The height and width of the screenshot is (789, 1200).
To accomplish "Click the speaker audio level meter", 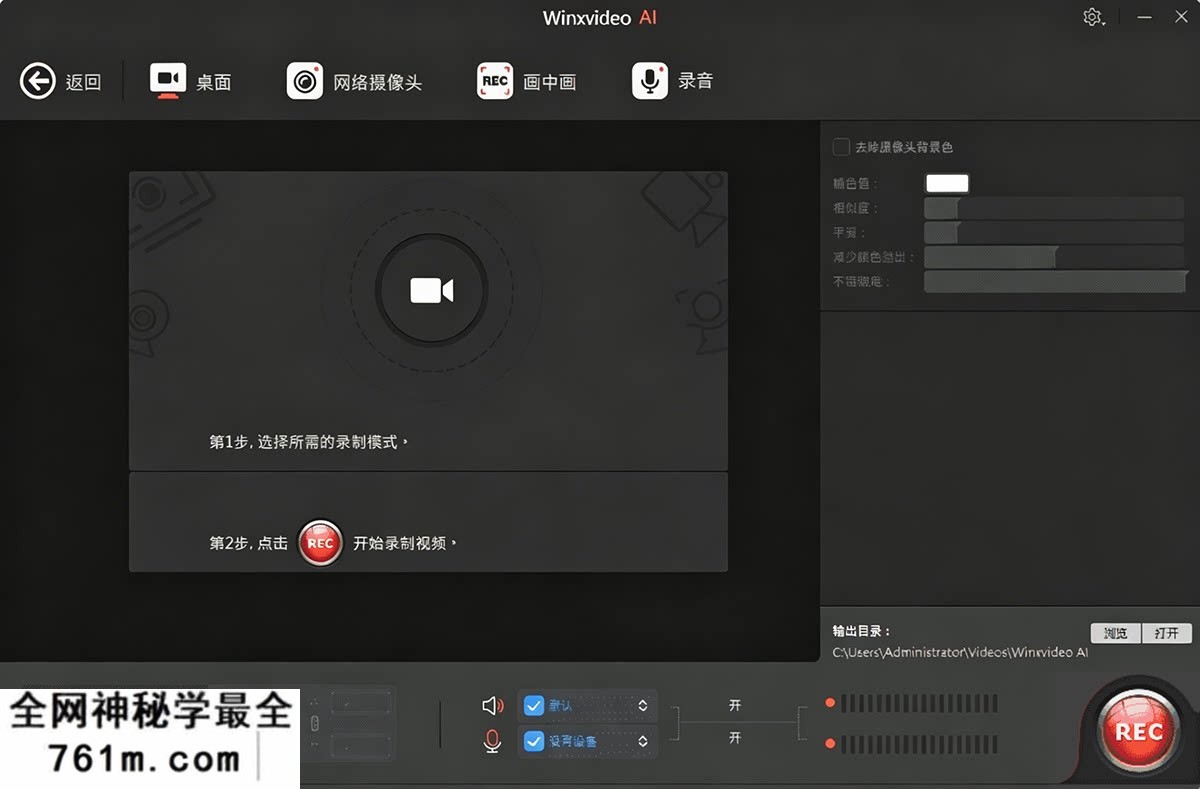I will tap(918, 704).
